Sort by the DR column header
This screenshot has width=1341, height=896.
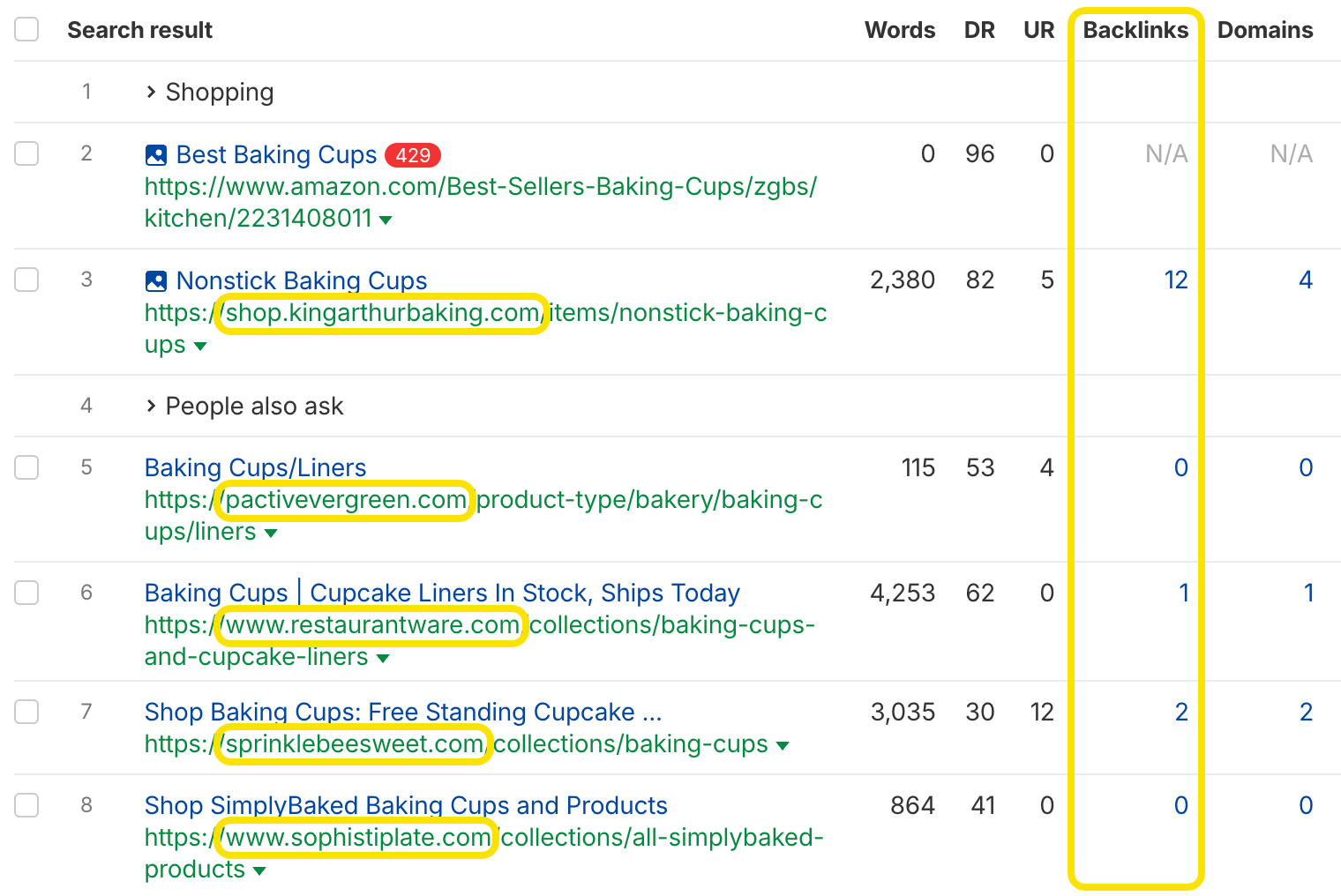coord(979,29)
